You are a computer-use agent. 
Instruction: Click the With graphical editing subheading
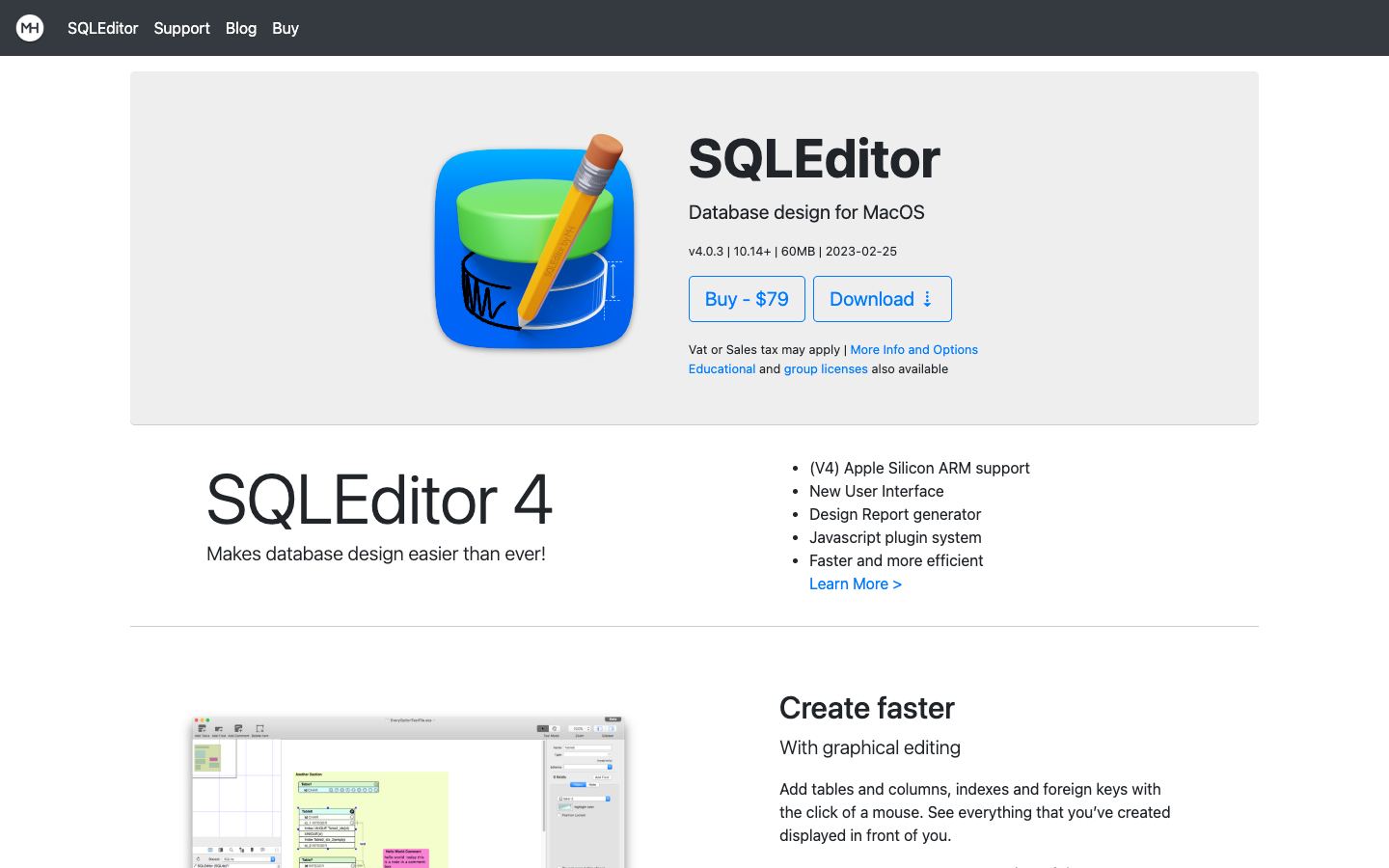(x=870, y=747)
